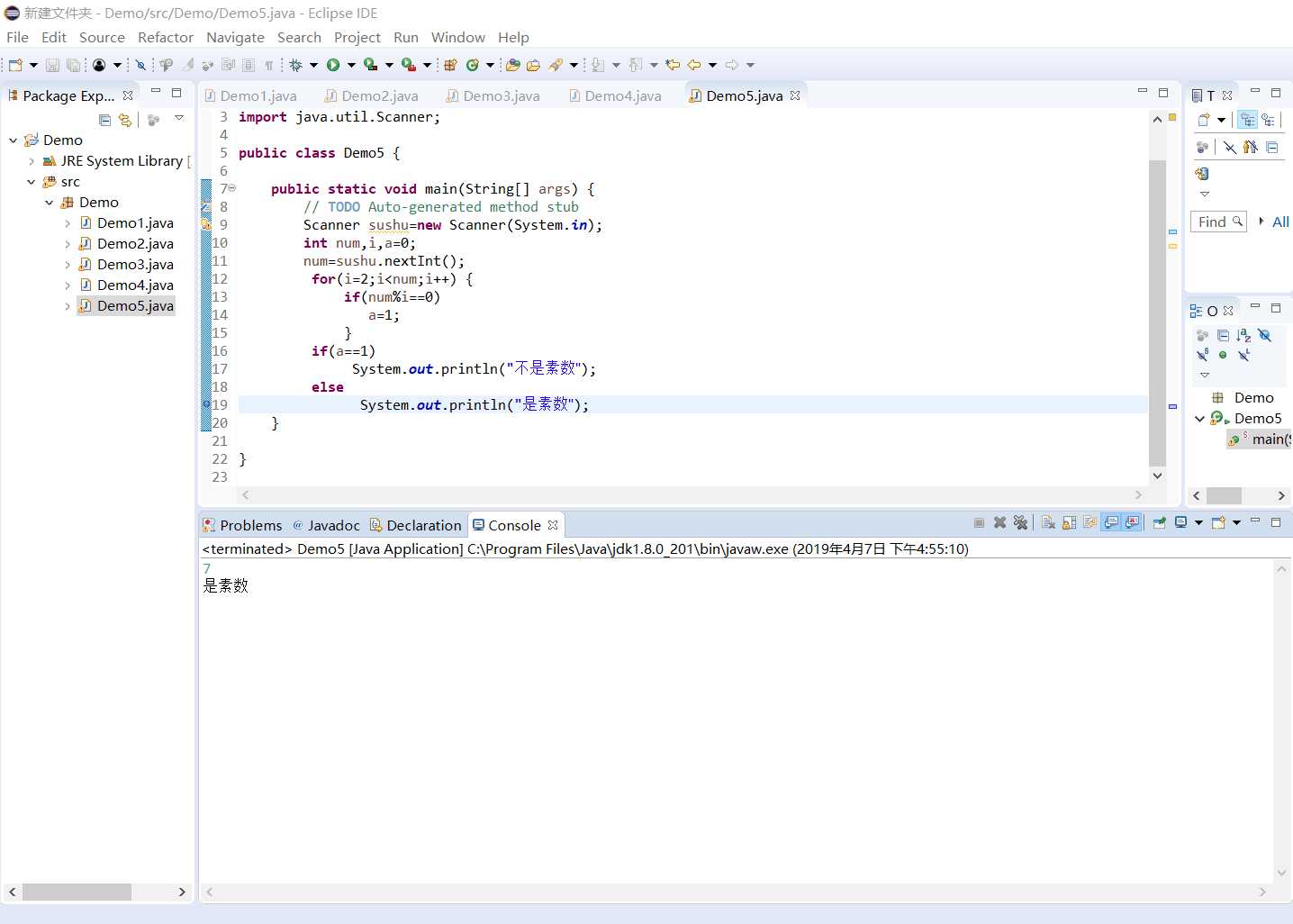Click the Back navigation arrow icon
Viewport: 1293px width, 924px height.
pos(693,65)
